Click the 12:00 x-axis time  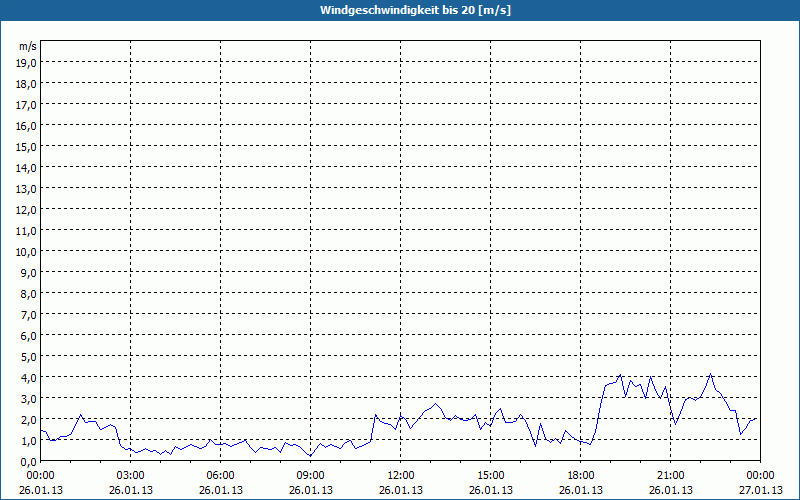pyautogui.click(x=401, y=476)
